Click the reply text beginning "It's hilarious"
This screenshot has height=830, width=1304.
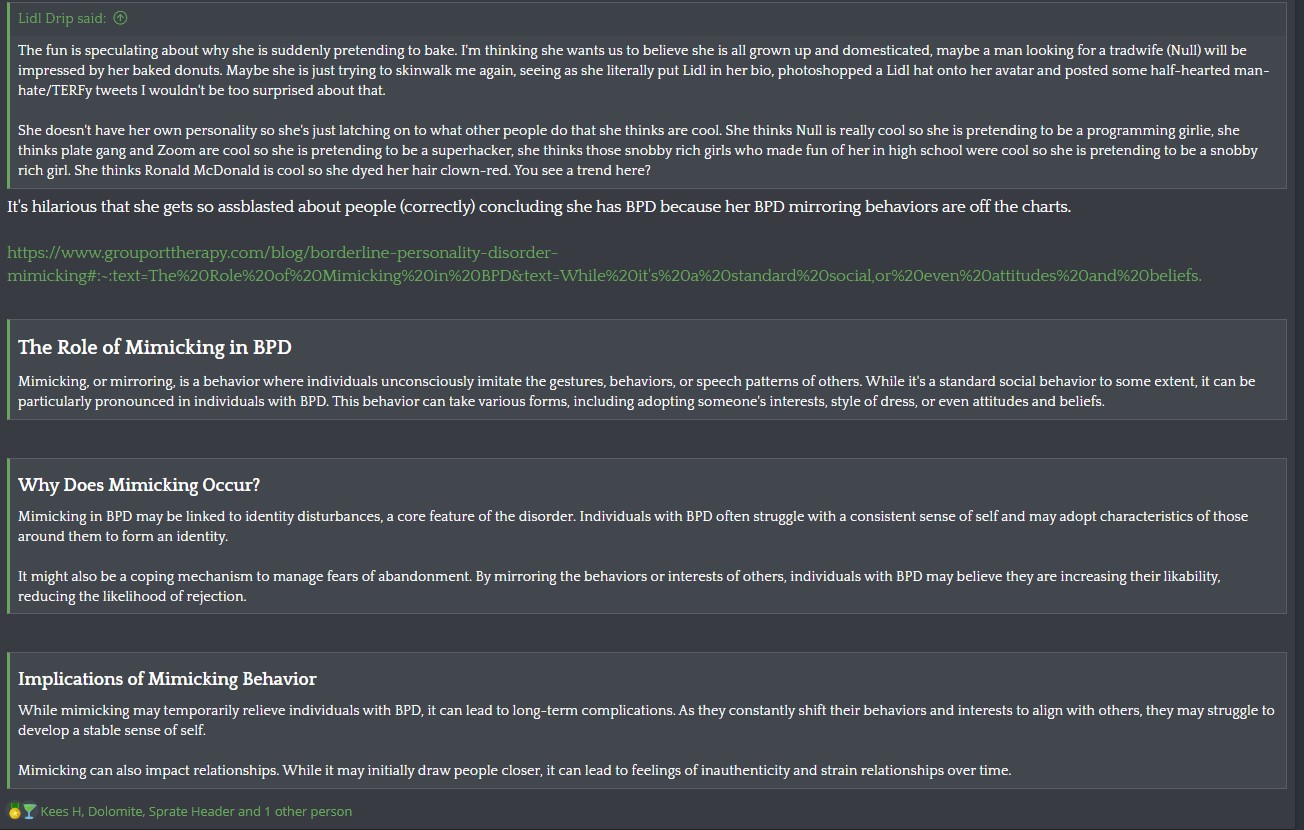click(539, 207)
